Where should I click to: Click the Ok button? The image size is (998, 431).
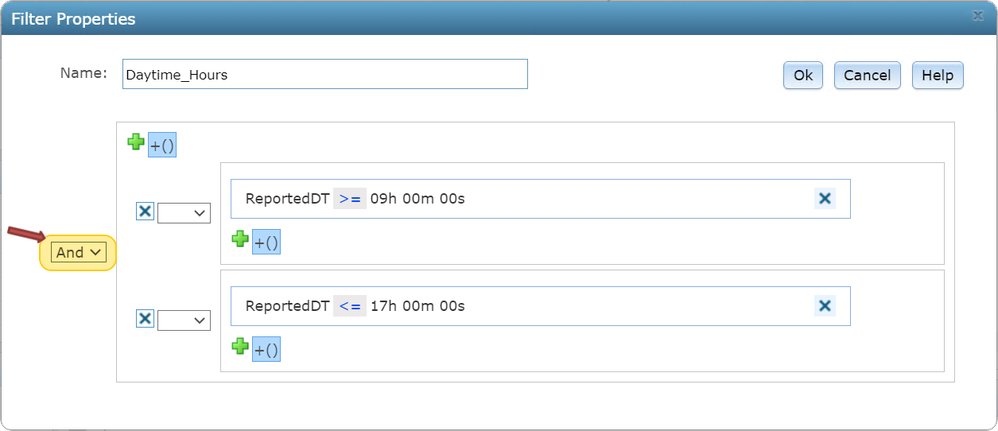pos(803,75)
